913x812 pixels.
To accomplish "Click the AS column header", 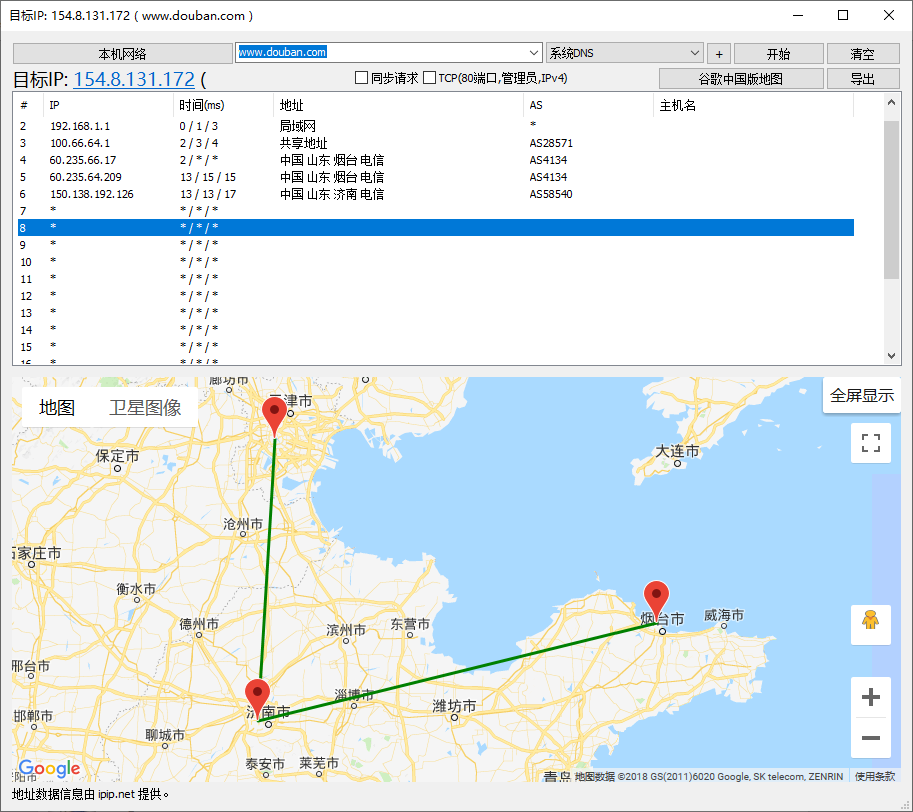I will pyautogui.click(x=589, y=105).
